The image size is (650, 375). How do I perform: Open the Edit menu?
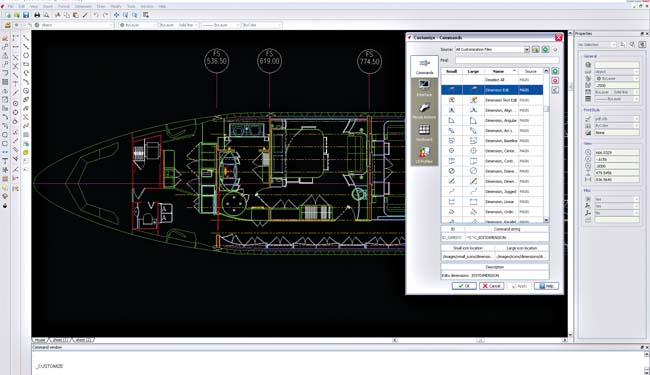point(22,7)
